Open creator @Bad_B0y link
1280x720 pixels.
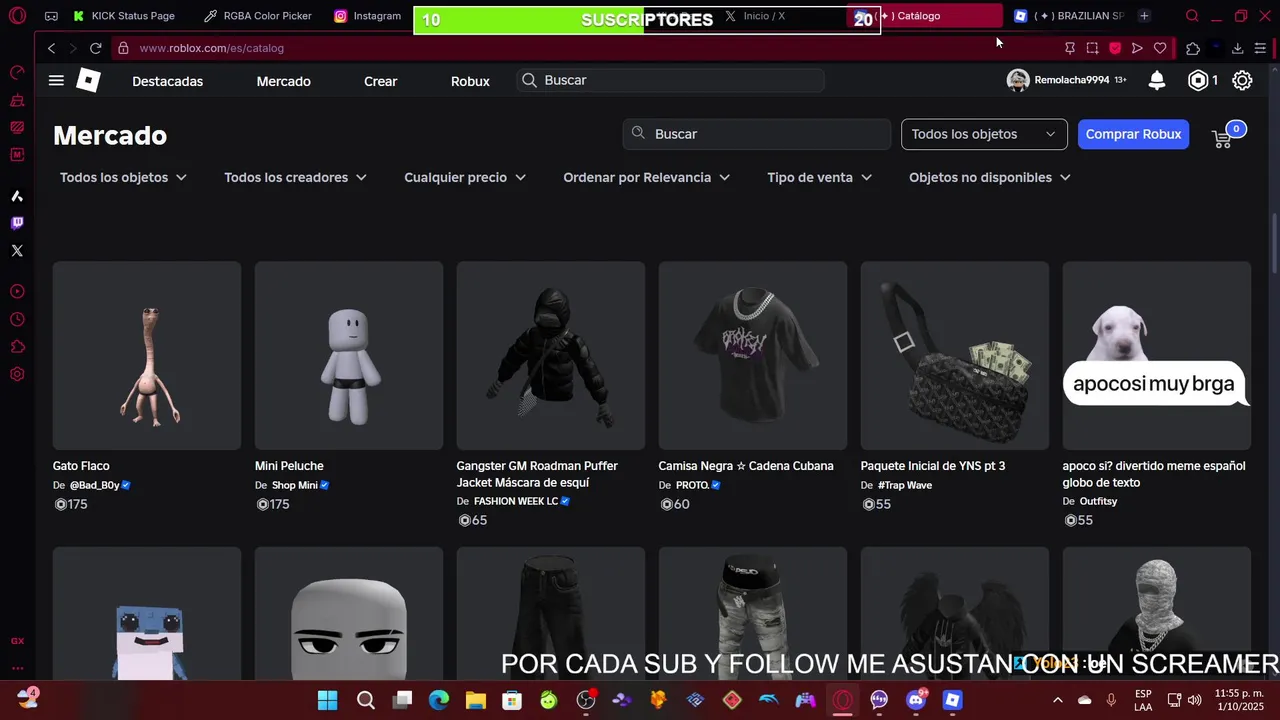(x=94, y=485)
